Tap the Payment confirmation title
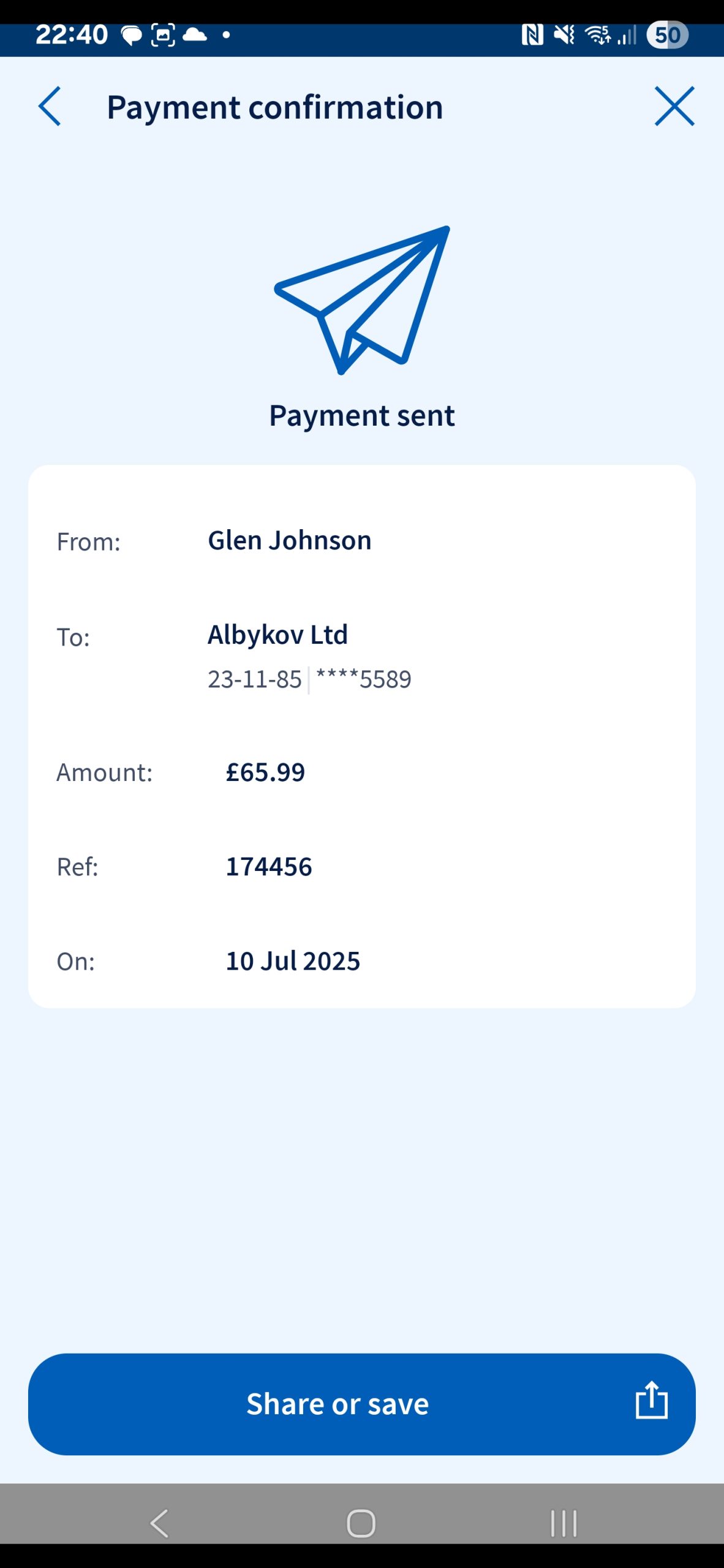Image resolution: width=724 pixels, height=1568 pixels. (x=274, y=108)
